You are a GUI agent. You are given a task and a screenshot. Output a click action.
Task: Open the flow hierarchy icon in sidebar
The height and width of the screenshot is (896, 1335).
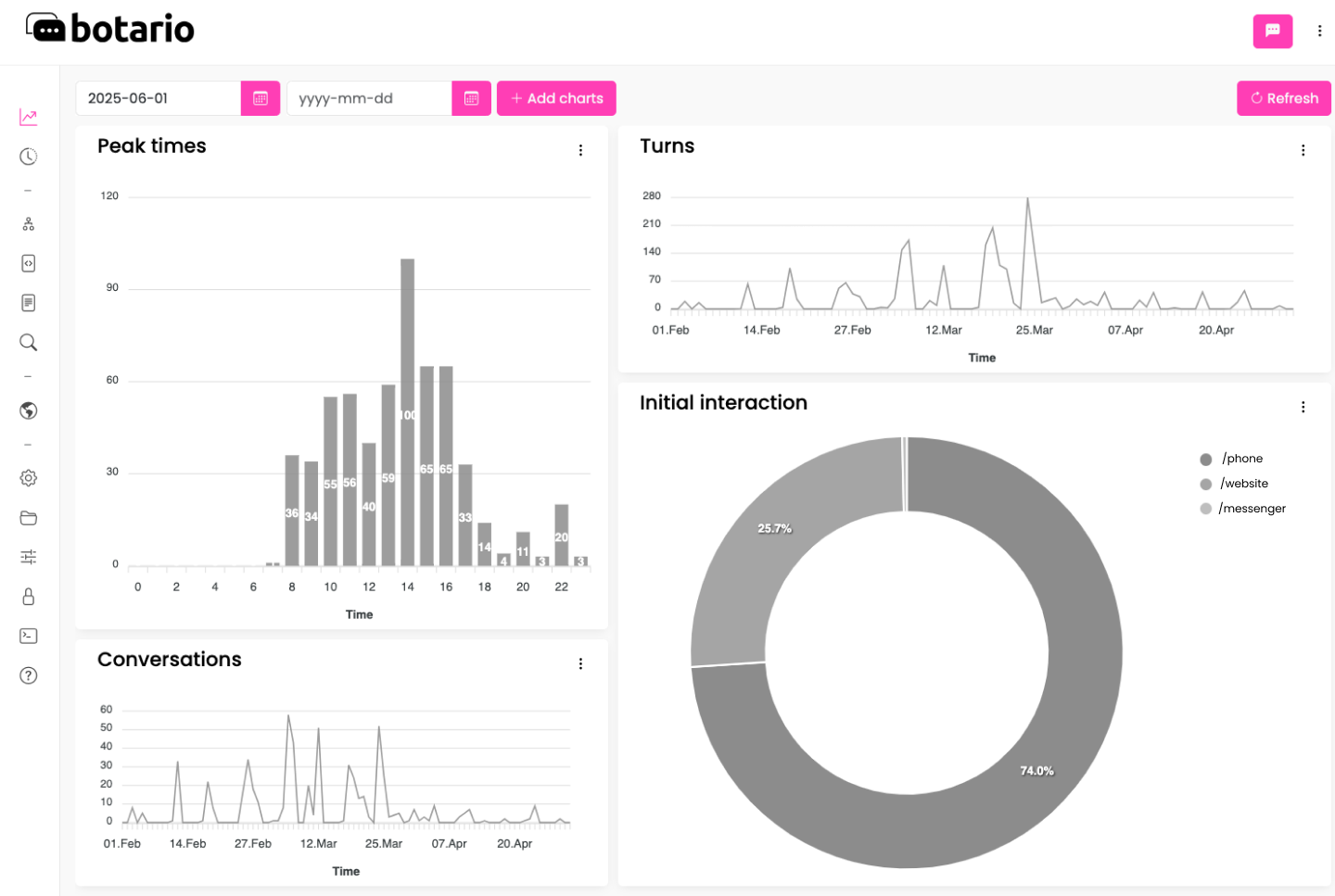(x=29, y=224)
